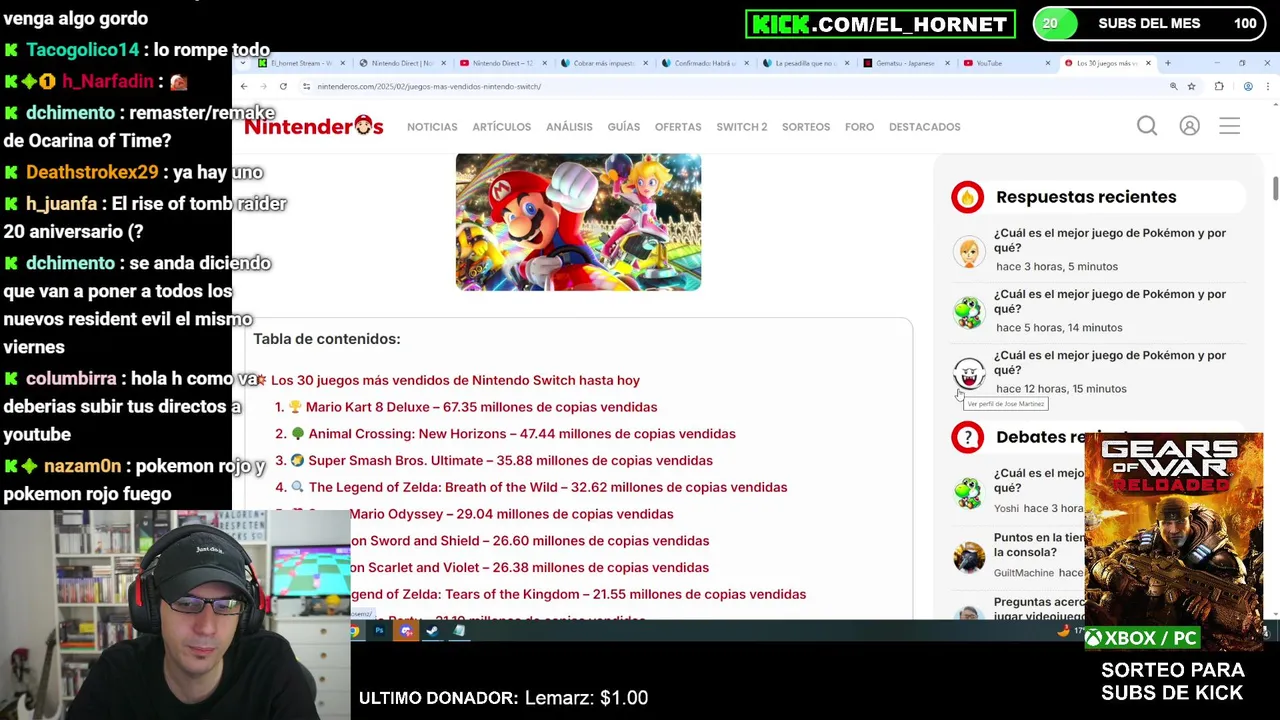Screen dimensions: 1280x720
Task: Click the Respuestas recientes heading
Action: pos(1086,197)
